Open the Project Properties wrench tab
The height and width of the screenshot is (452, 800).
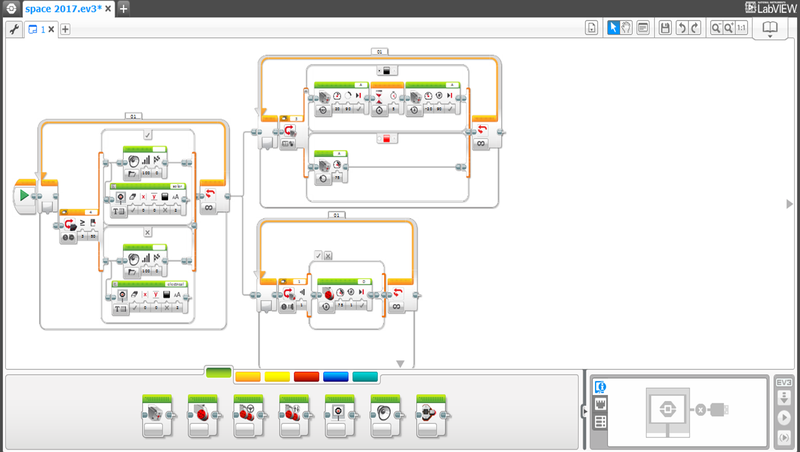(14, 30)
